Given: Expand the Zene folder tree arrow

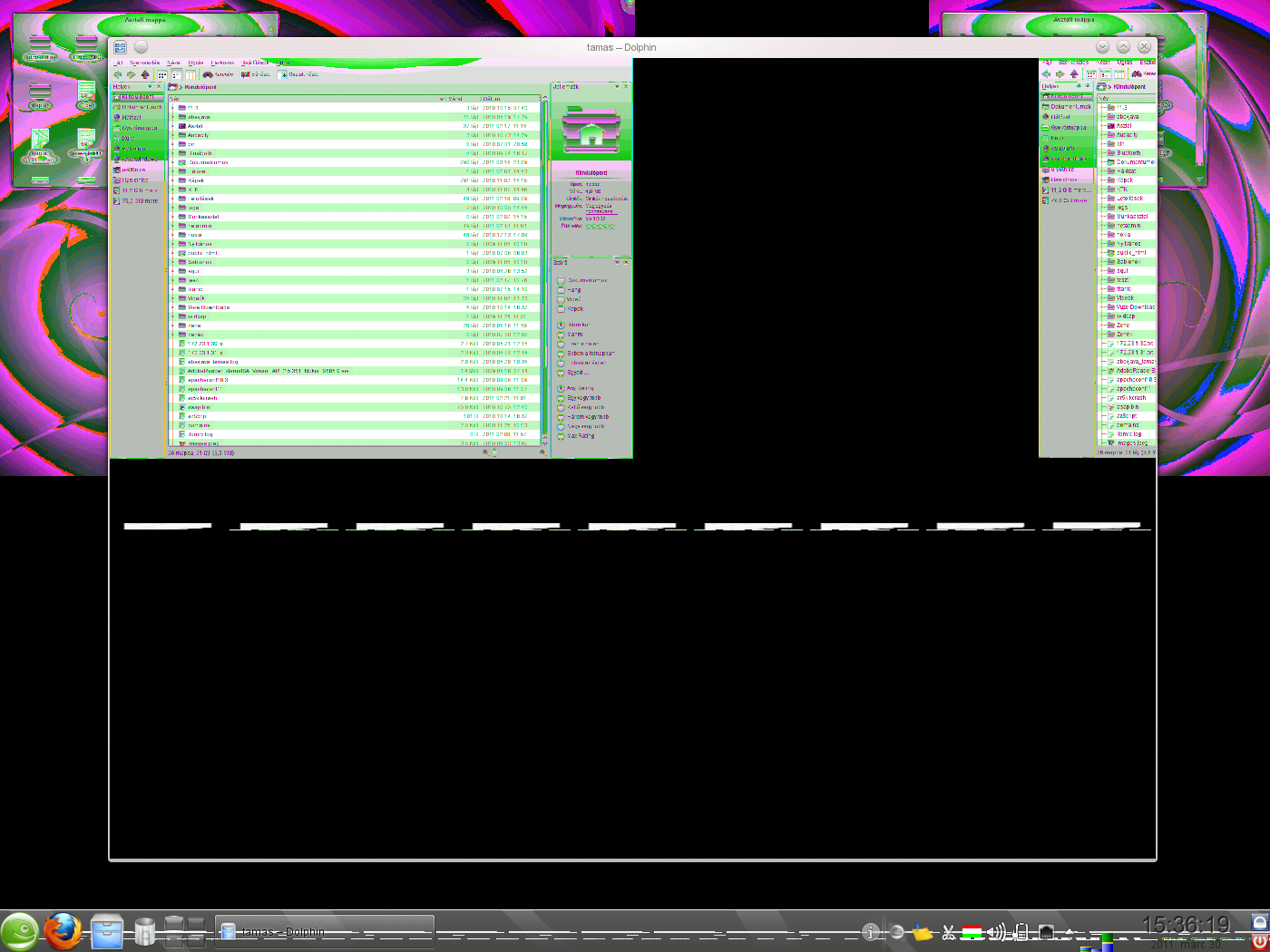Looking at the screenshot, I should click(172, 325).
